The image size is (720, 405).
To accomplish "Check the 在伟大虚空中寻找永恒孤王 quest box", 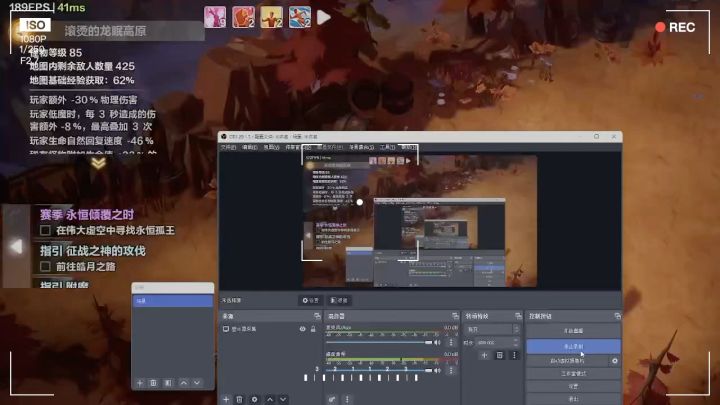I will click(x=45, y=230).
